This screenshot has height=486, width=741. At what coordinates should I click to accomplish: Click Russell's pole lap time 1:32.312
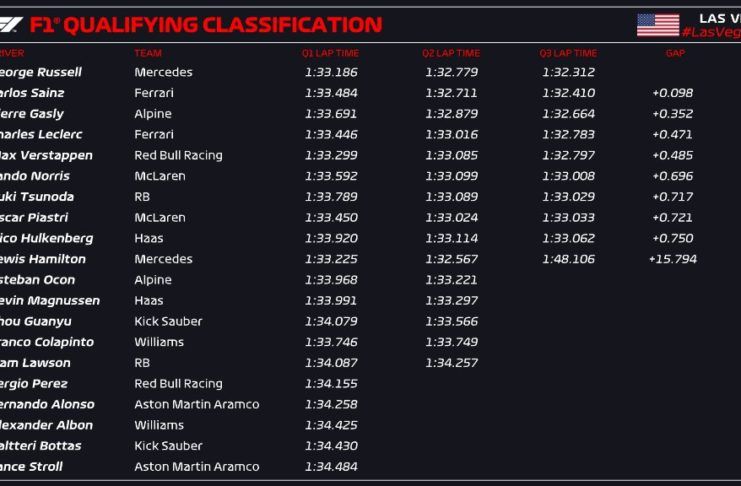pyautogui.click(x=568, y=72)
